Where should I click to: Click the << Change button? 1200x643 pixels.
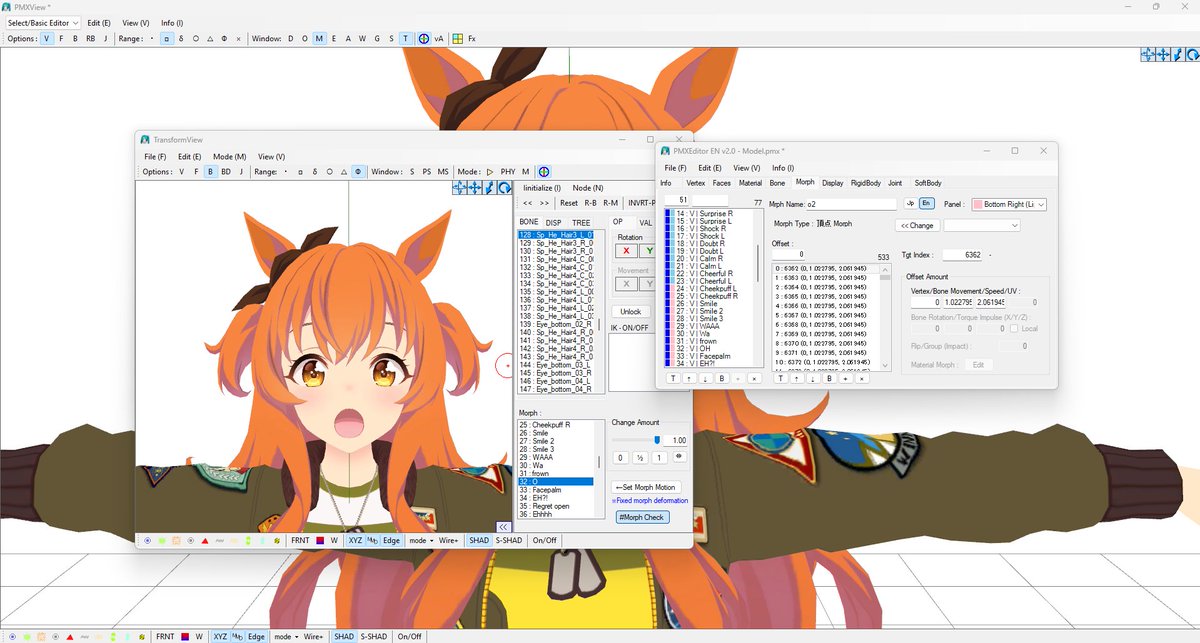pyautogui.click(x=917, y=225)
